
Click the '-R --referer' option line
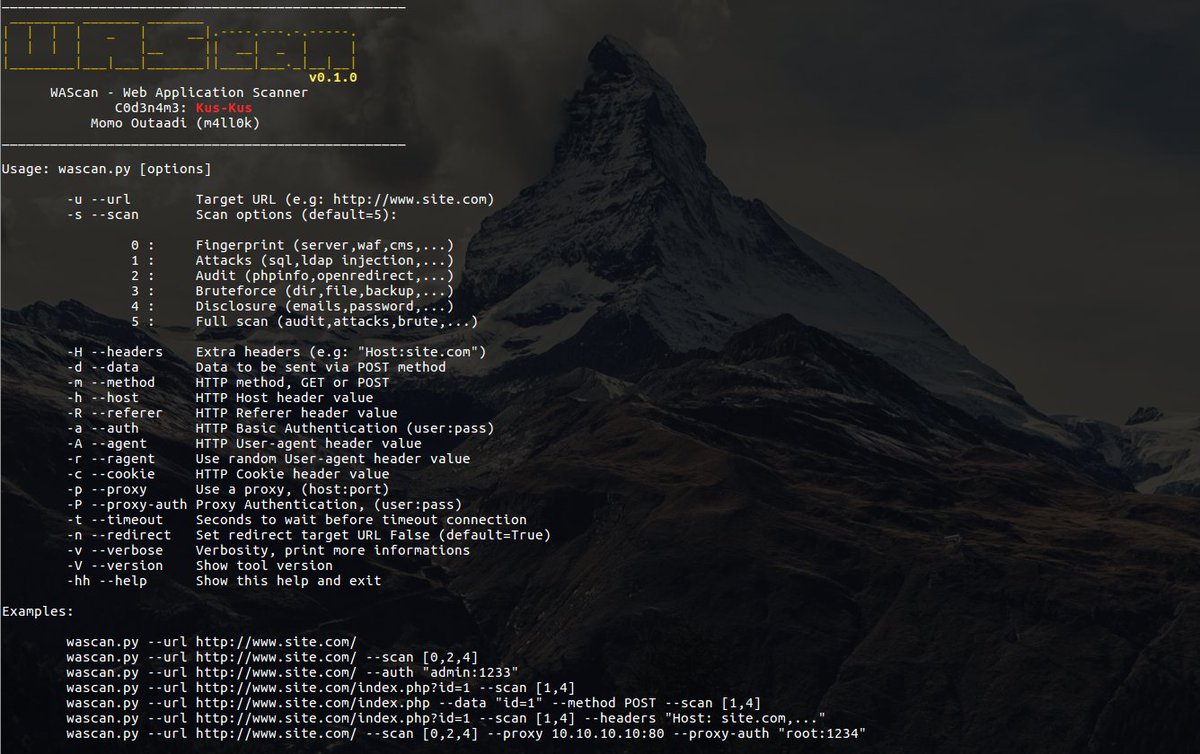pyautogui.click(x=232, y=413)
